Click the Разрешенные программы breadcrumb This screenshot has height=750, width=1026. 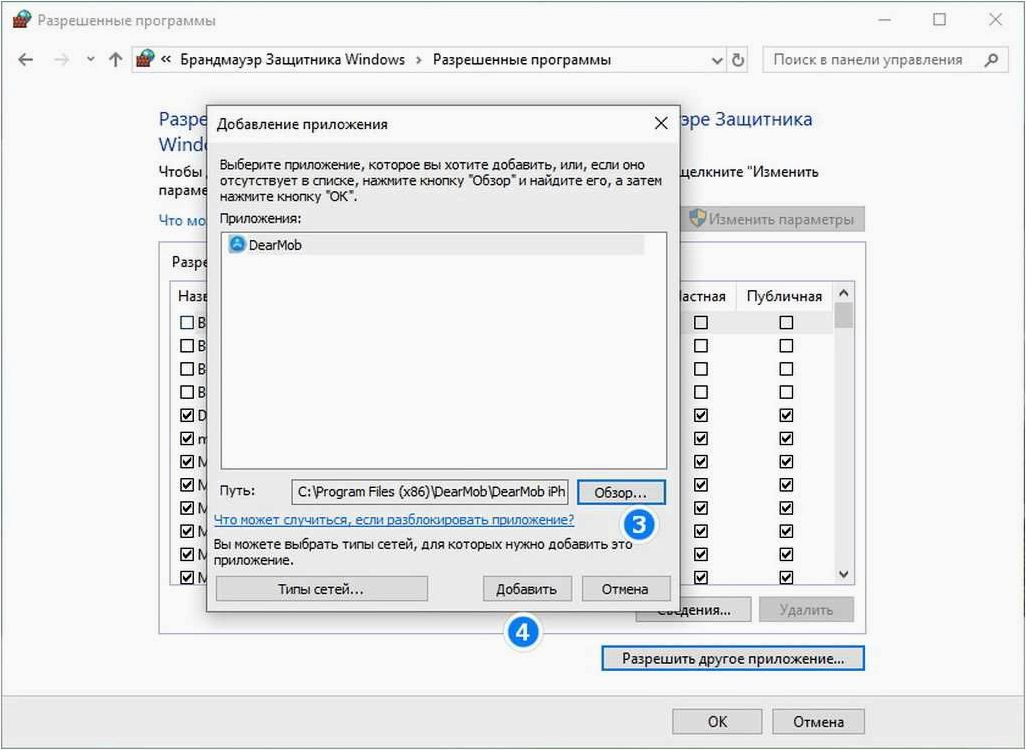[522, 60]
